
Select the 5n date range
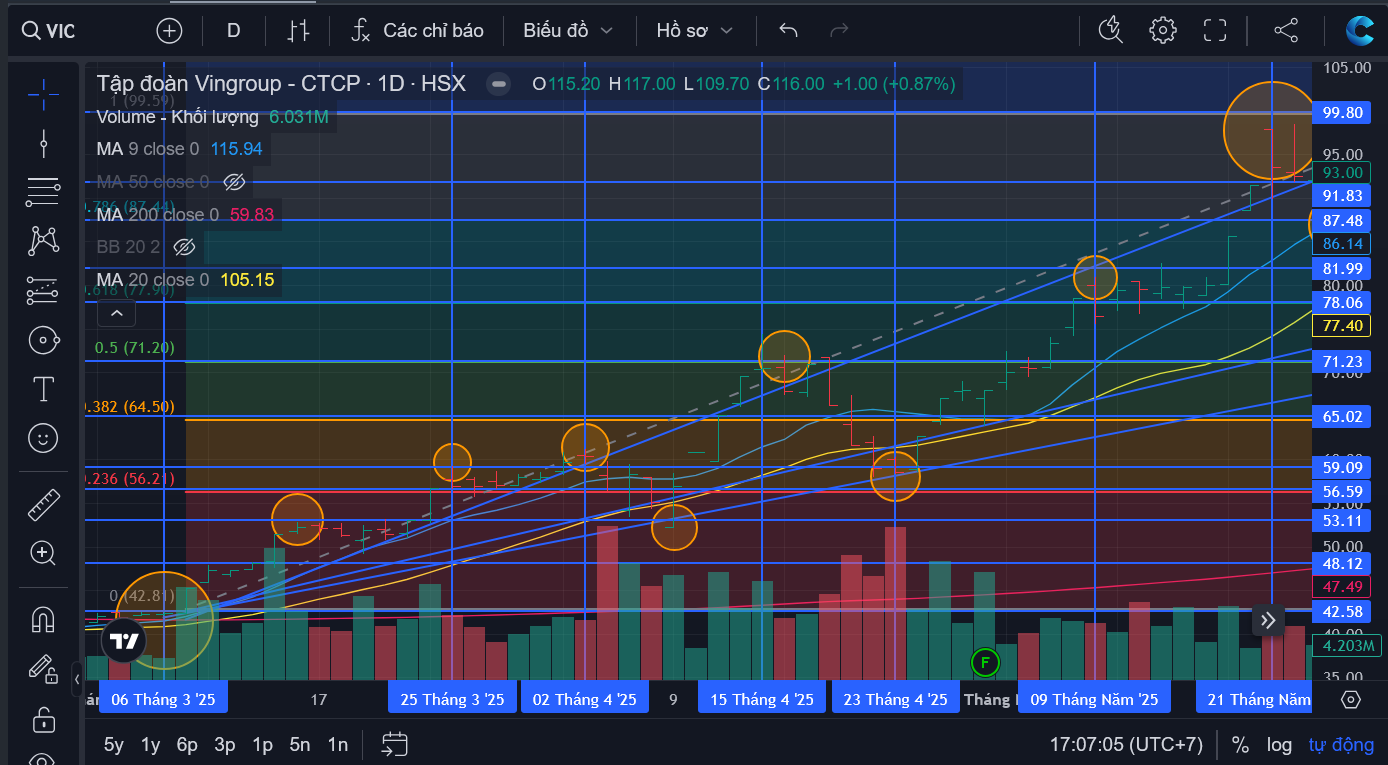pyautogui.click(x=300, y=744)
